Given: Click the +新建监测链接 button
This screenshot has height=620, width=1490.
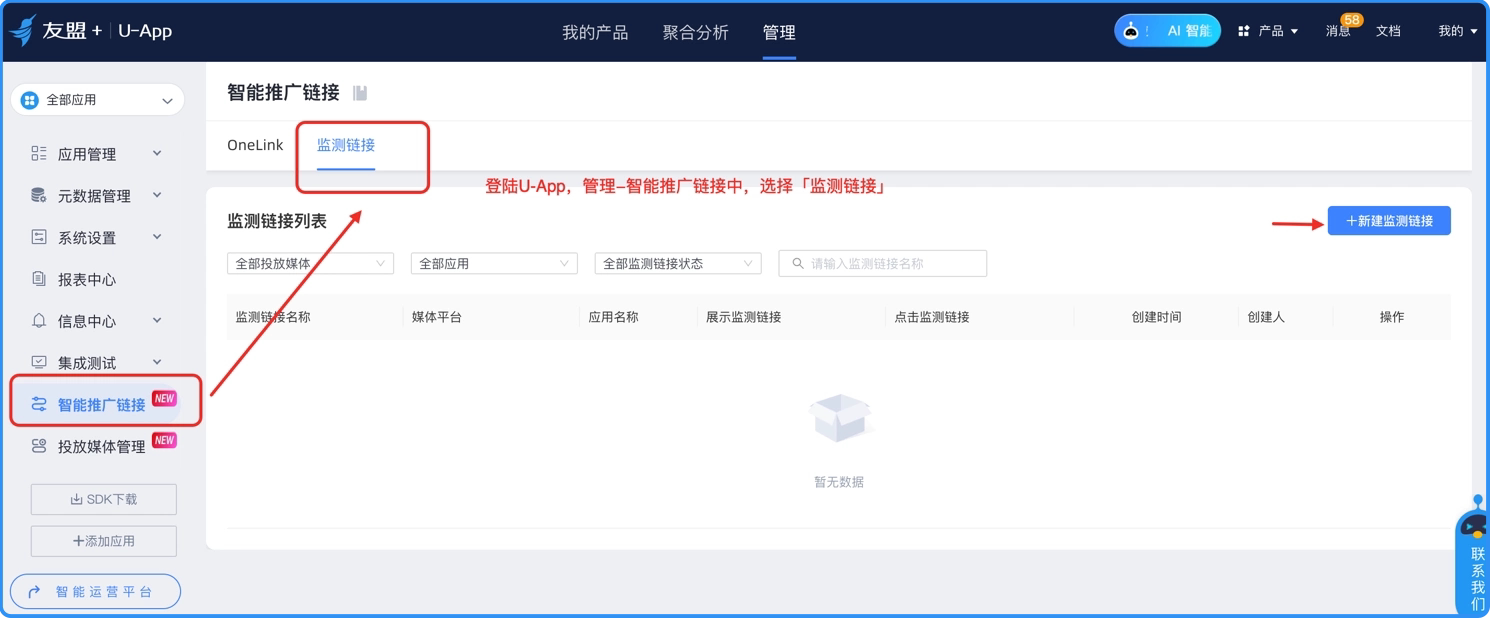Looking at the screenshot, I should point(1389,221).
